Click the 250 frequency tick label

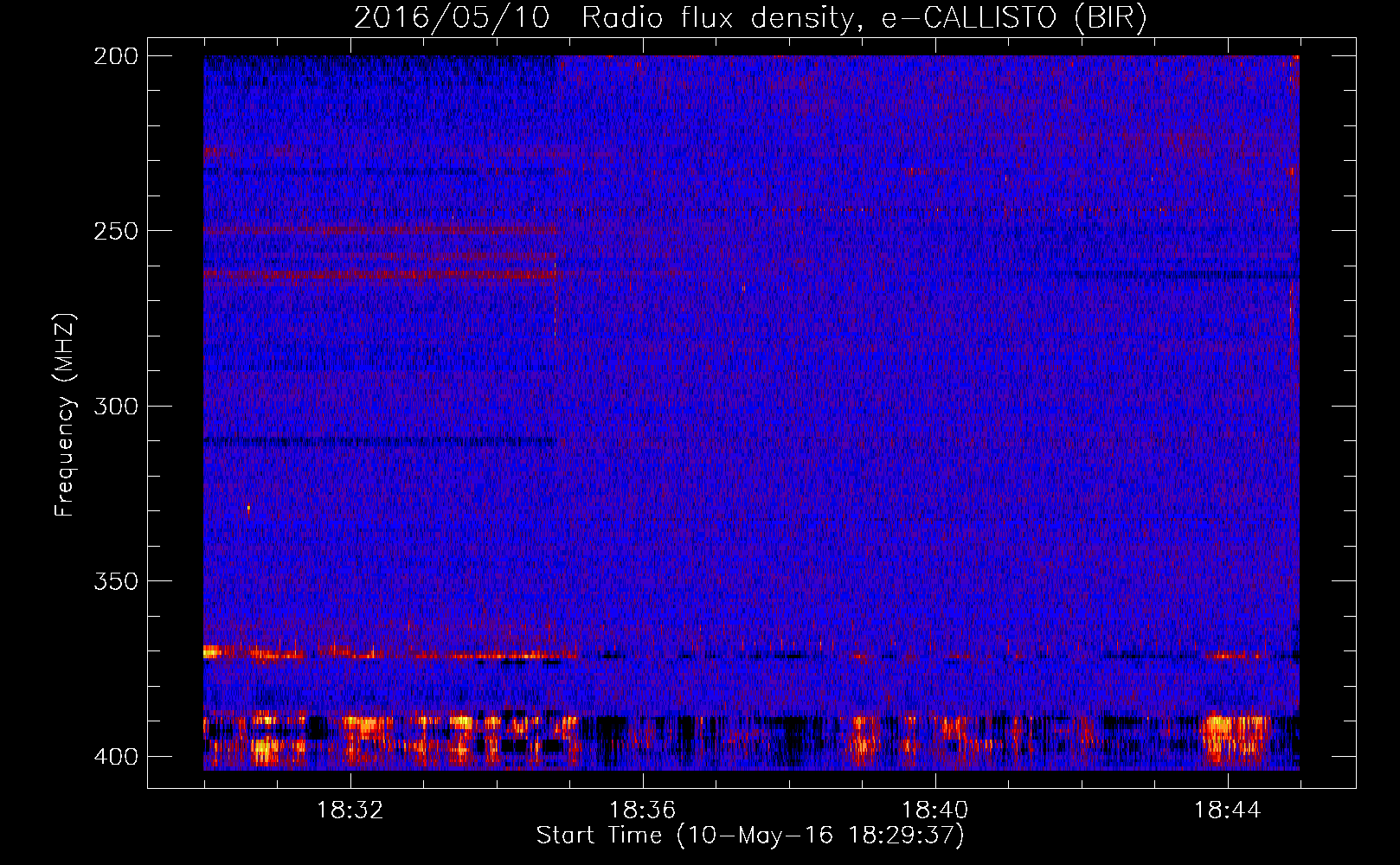click(x=116, y=231)
